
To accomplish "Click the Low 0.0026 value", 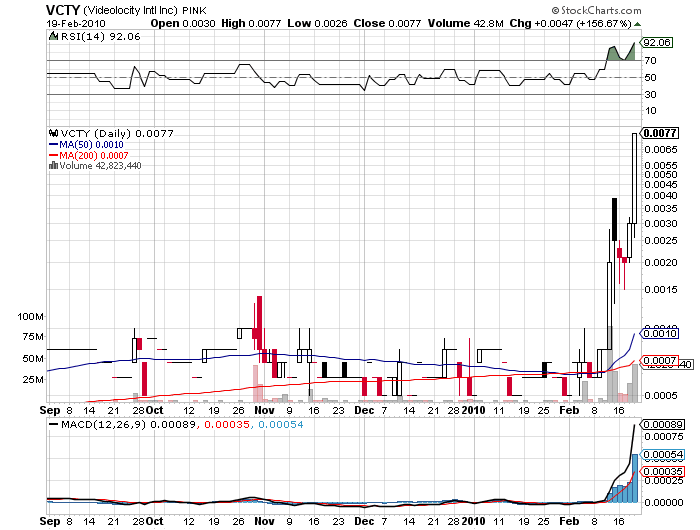I will point(317,23).
